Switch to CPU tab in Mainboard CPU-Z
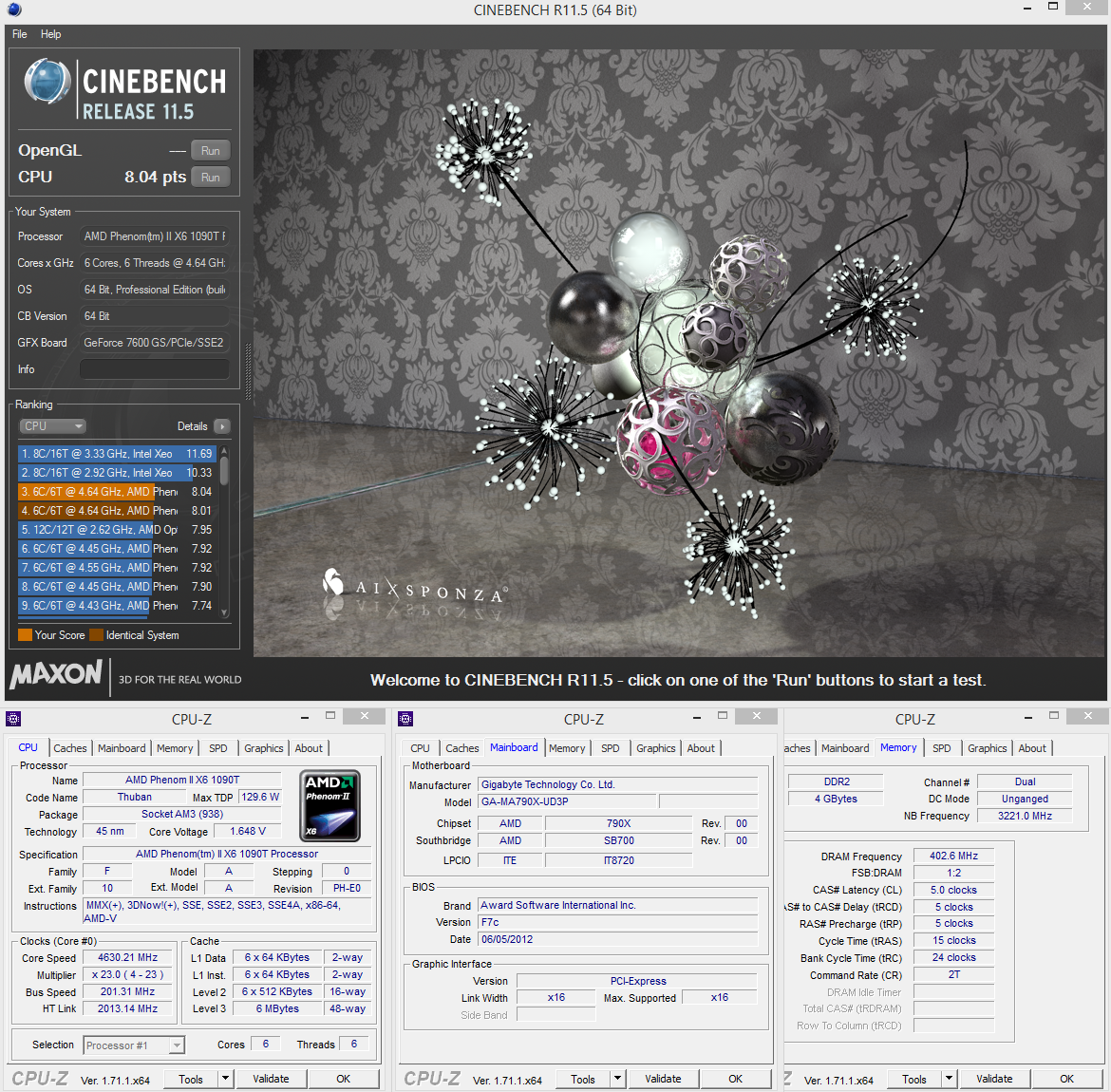 click(420, 748)
